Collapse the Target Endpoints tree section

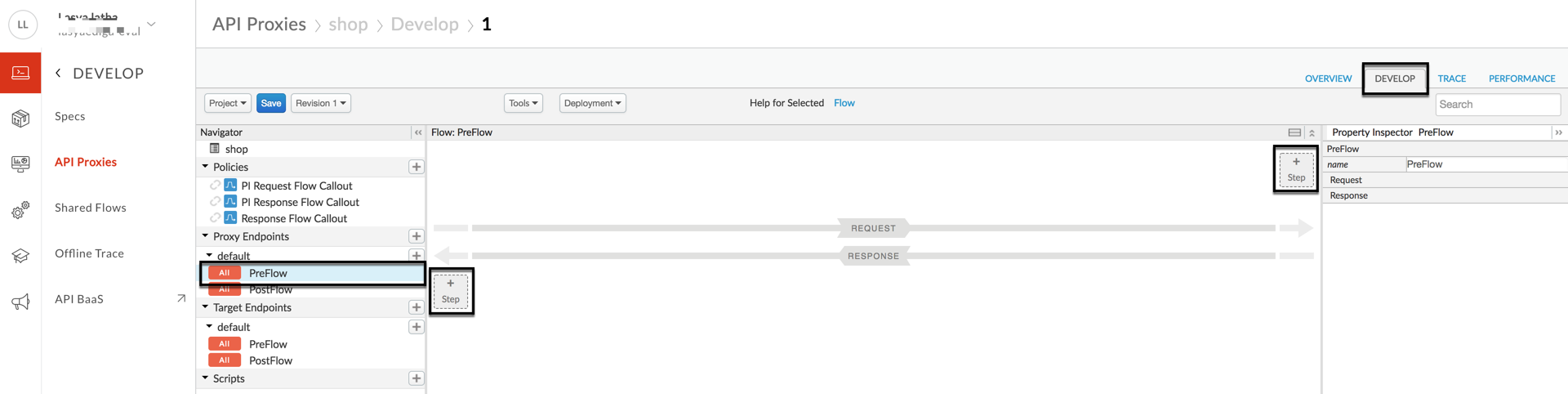[206, 307]
